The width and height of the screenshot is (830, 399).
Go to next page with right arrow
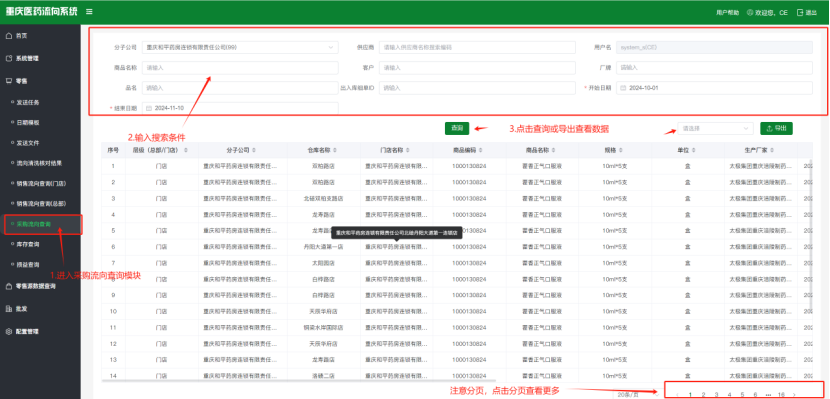(x=794, y=395)
